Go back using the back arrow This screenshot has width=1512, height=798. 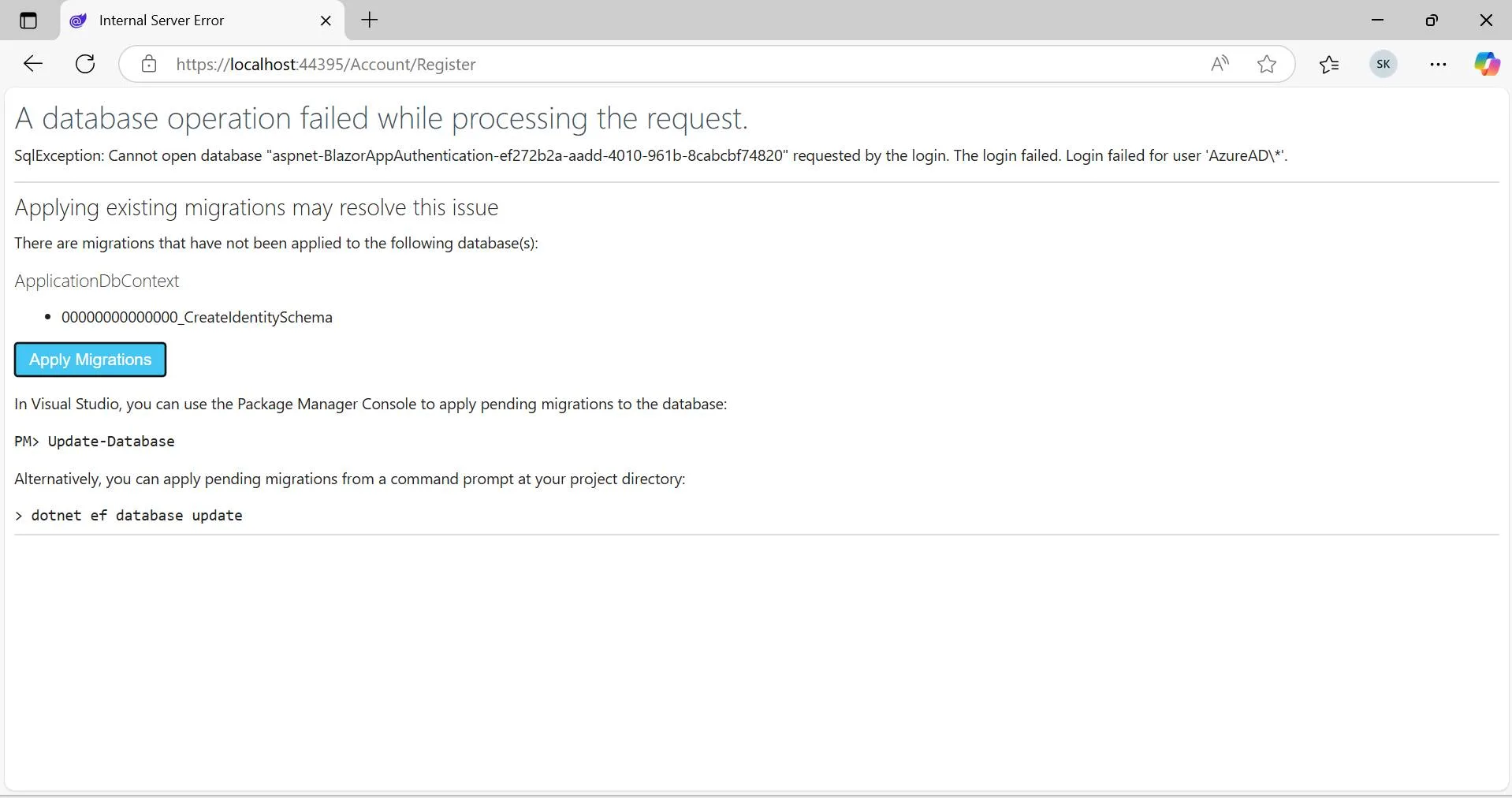tap(32, 64)
